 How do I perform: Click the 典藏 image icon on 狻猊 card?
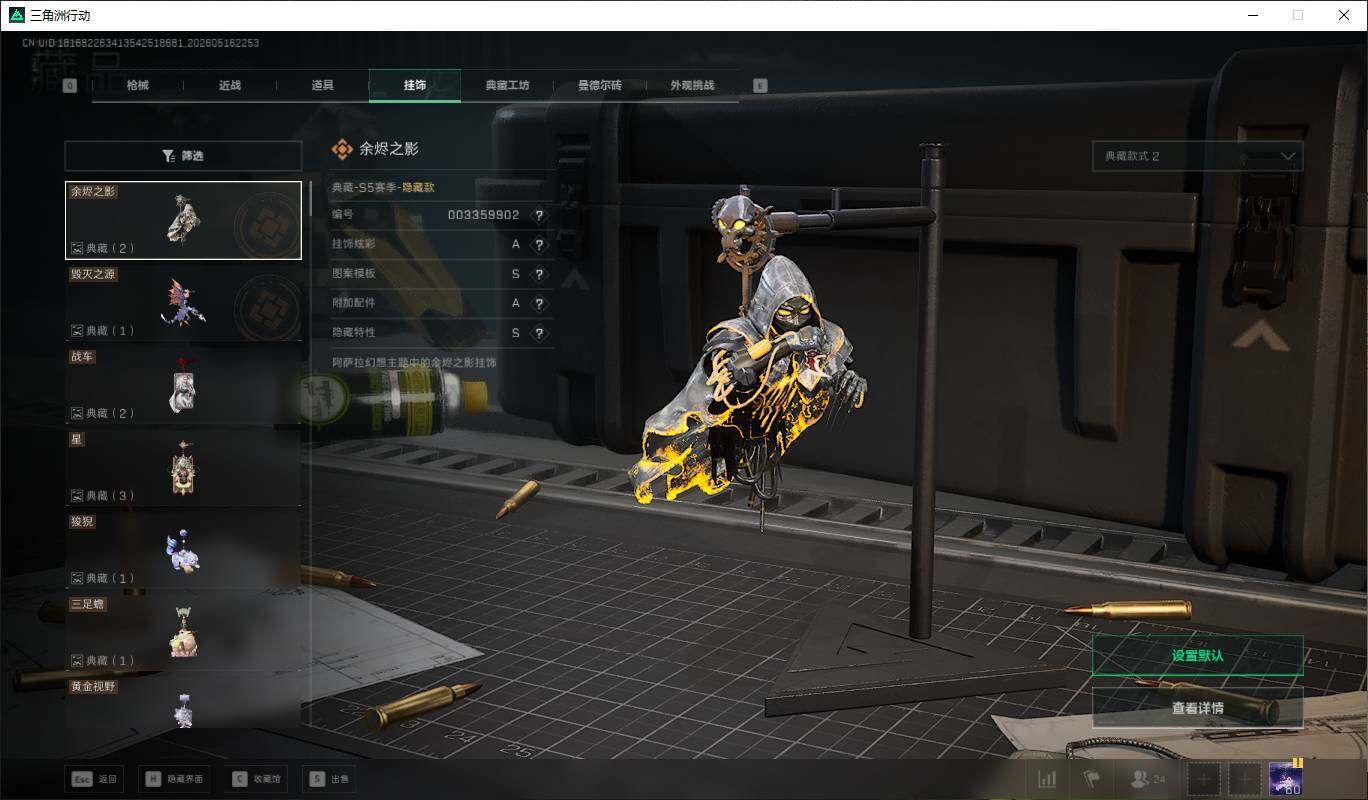coord(77,578)
